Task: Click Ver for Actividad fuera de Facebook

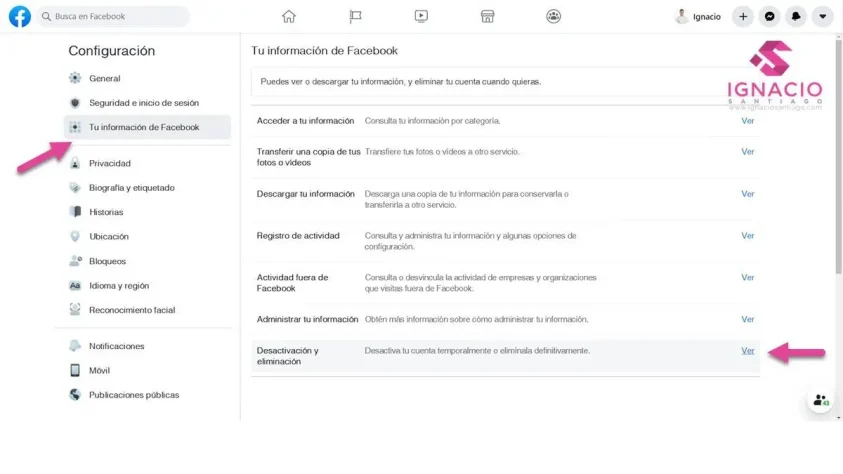Action: tap(747, 277)
